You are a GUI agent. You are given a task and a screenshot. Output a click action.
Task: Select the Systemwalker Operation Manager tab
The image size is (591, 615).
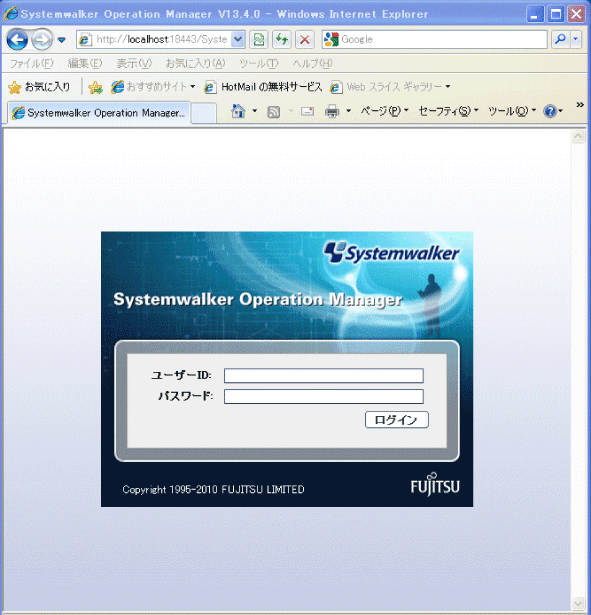click(99, 113)
